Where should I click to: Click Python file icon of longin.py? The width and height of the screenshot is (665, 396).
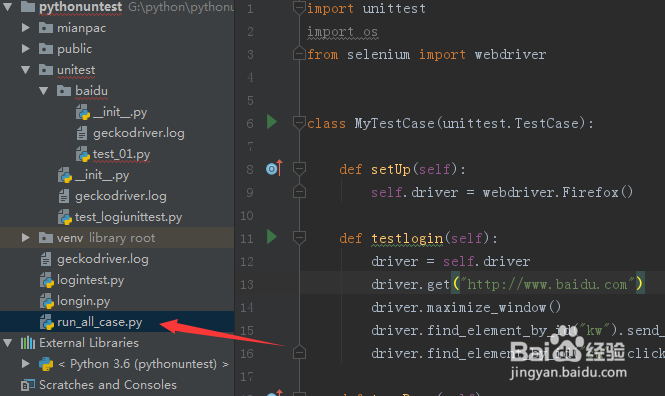click(47, 301)
